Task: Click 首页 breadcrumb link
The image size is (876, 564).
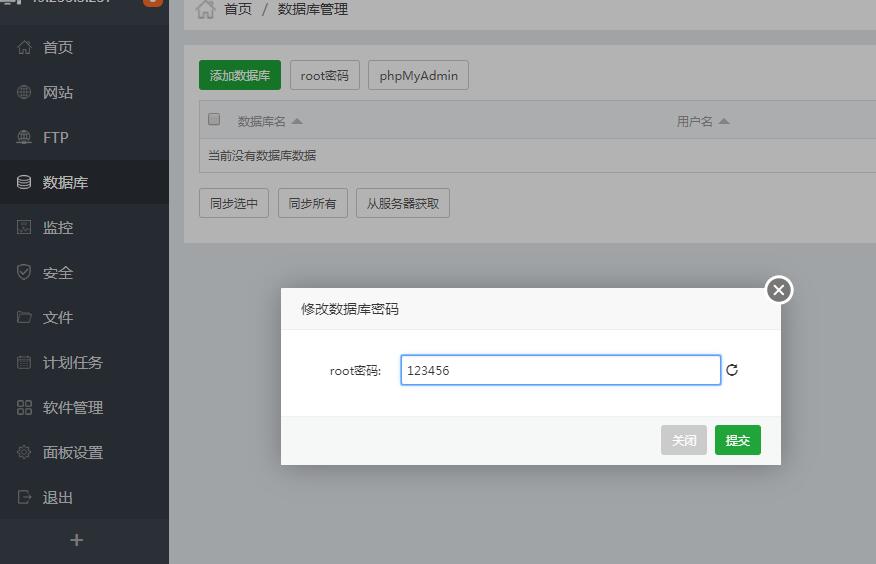Action: click(x=237, y=10)
